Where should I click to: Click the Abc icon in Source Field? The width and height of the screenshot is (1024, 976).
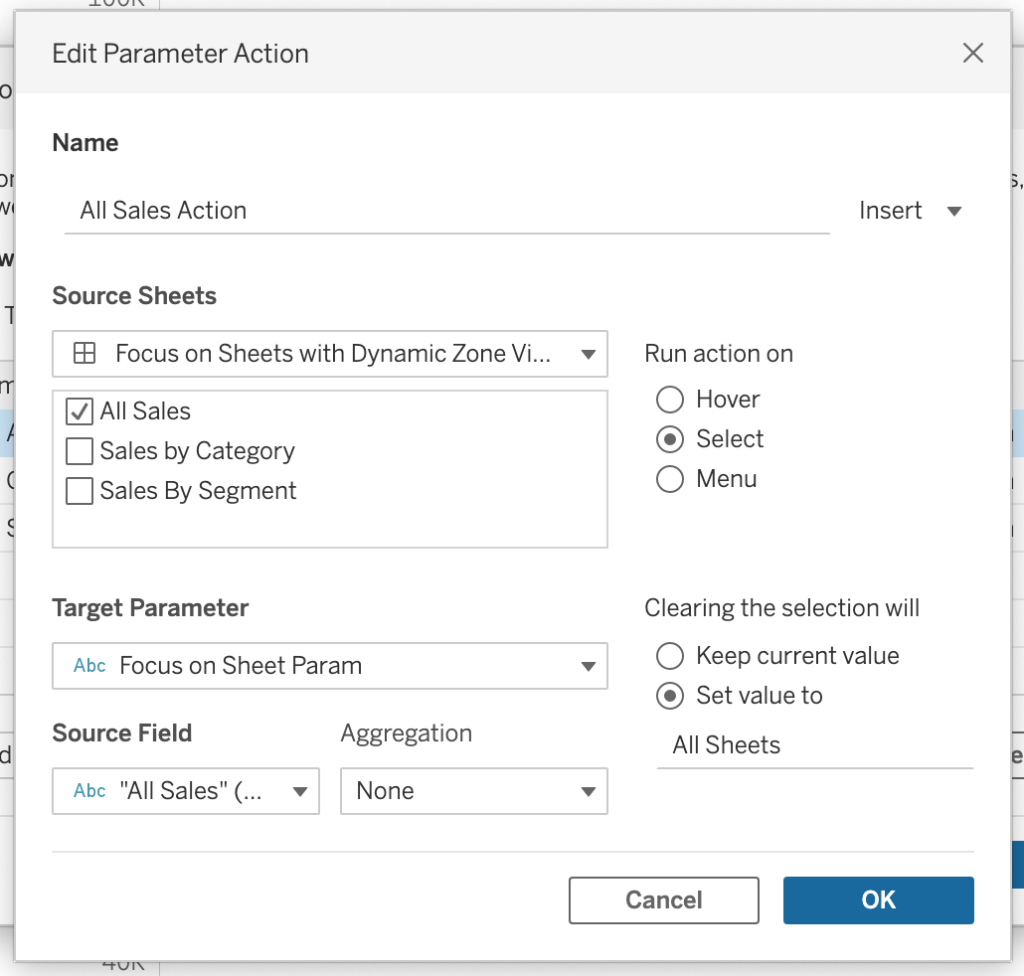(x=90, y=791)
